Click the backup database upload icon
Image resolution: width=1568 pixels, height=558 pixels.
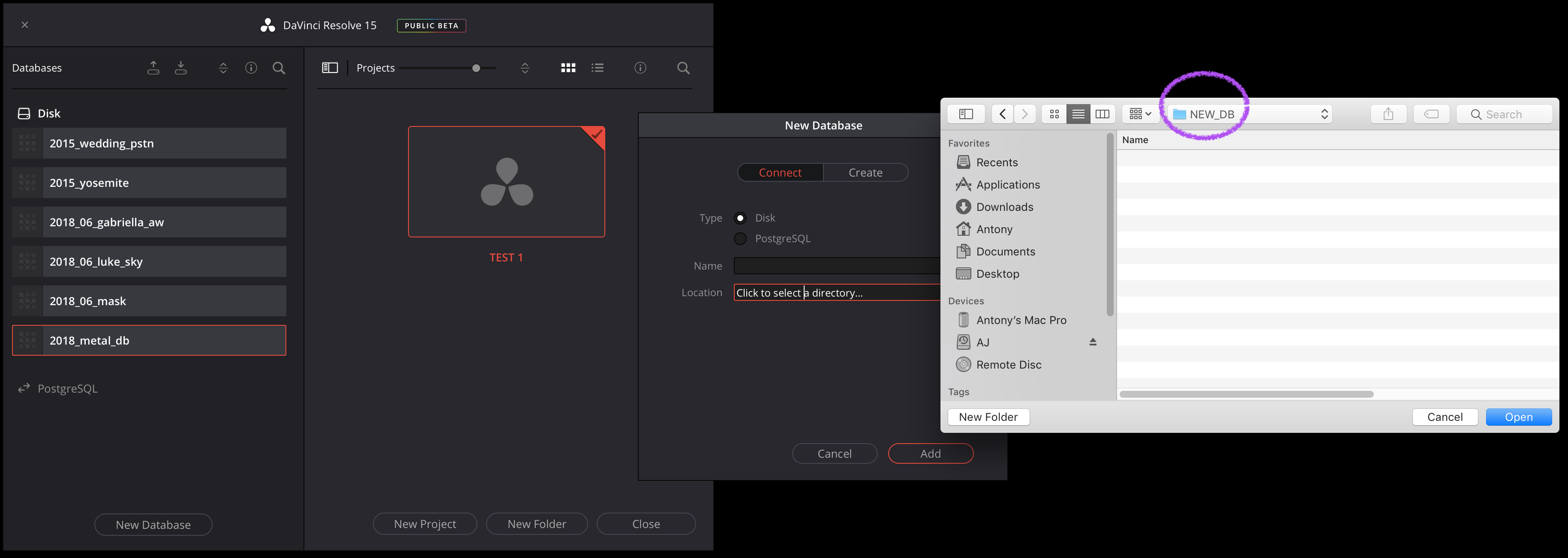(x=153, y=68)
